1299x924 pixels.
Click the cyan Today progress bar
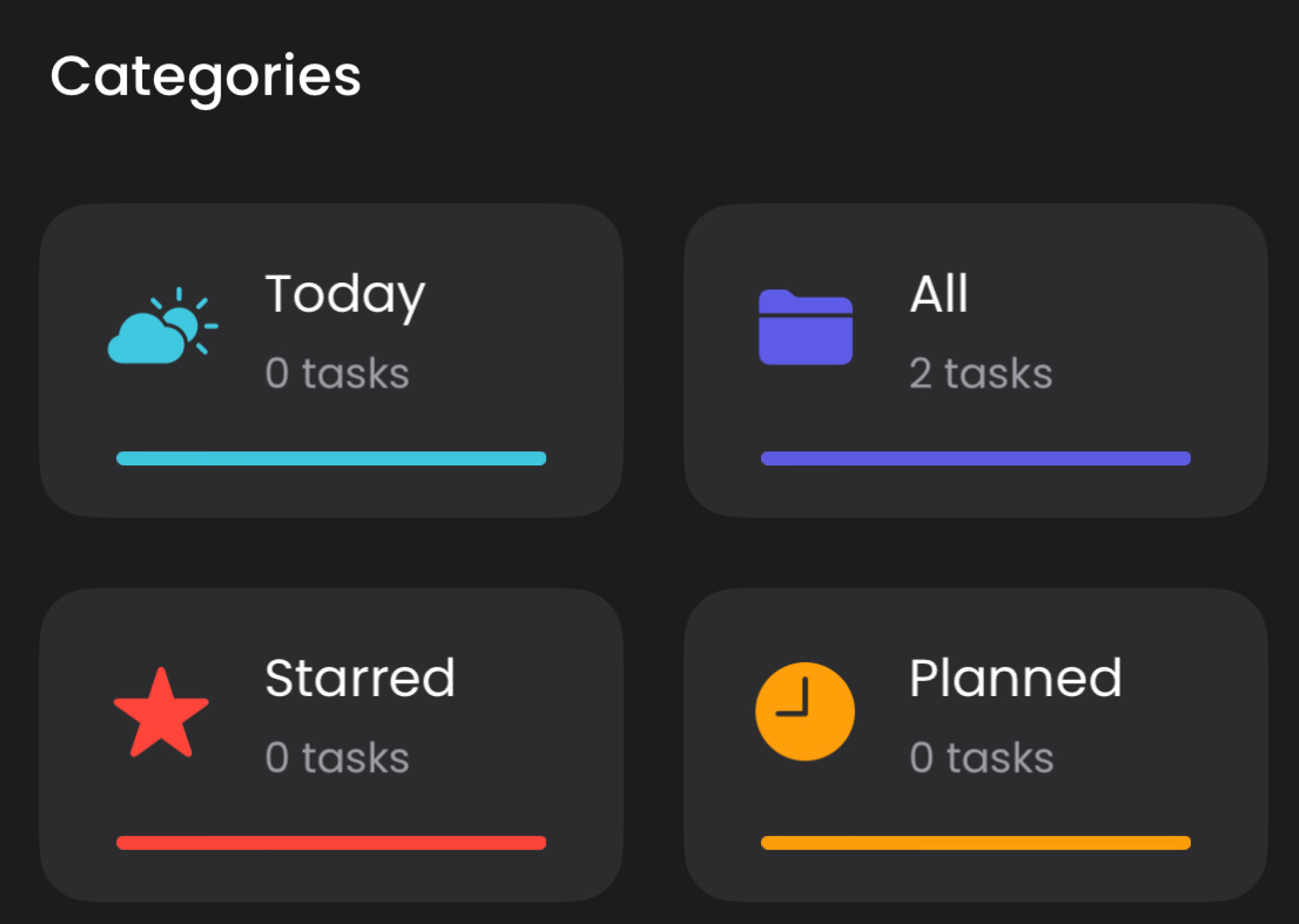point(331,458)
